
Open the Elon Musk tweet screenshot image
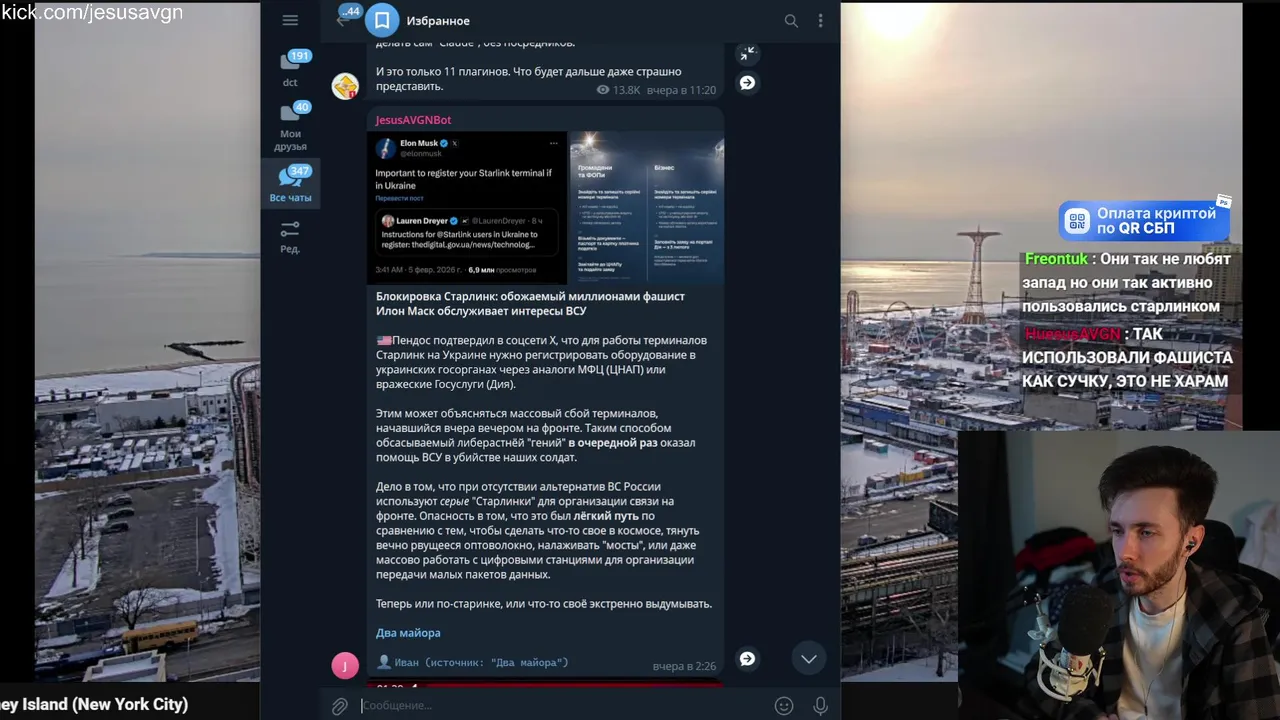(467, 208)
